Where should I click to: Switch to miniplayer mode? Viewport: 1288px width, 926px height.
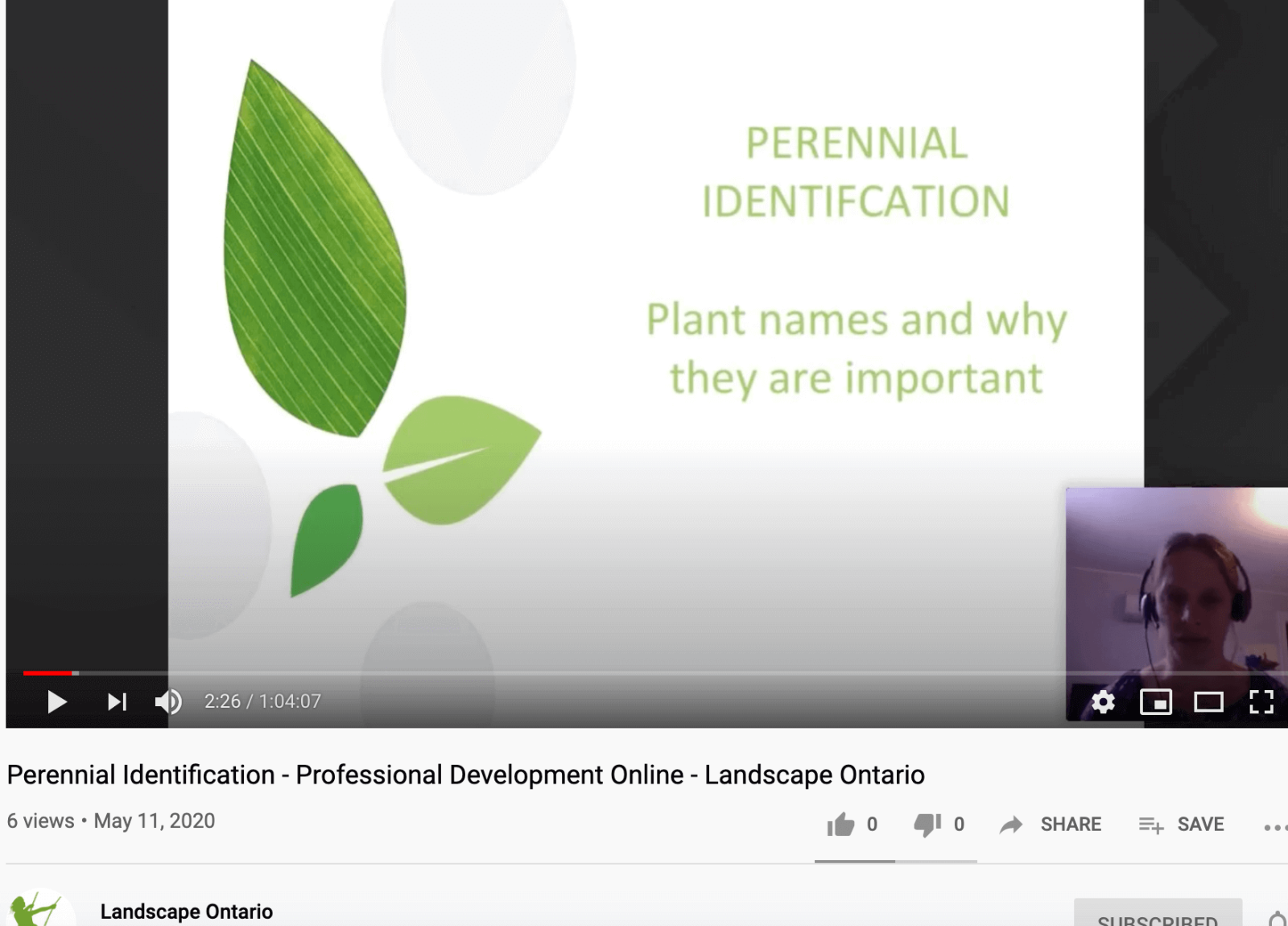click(1155, 702)
